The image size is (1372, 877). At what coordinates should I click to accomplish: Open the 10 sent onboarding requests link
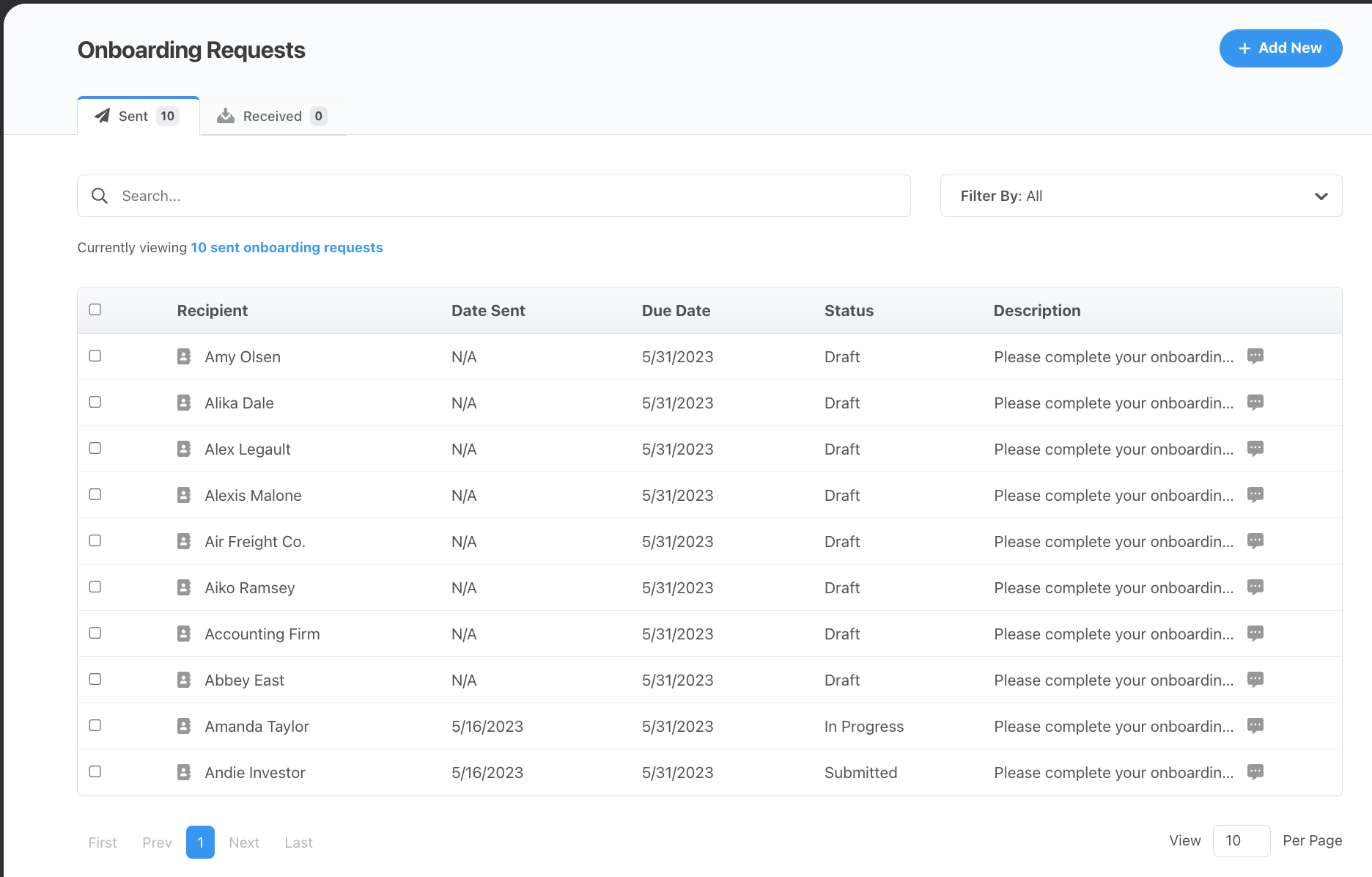click(286, 247)
